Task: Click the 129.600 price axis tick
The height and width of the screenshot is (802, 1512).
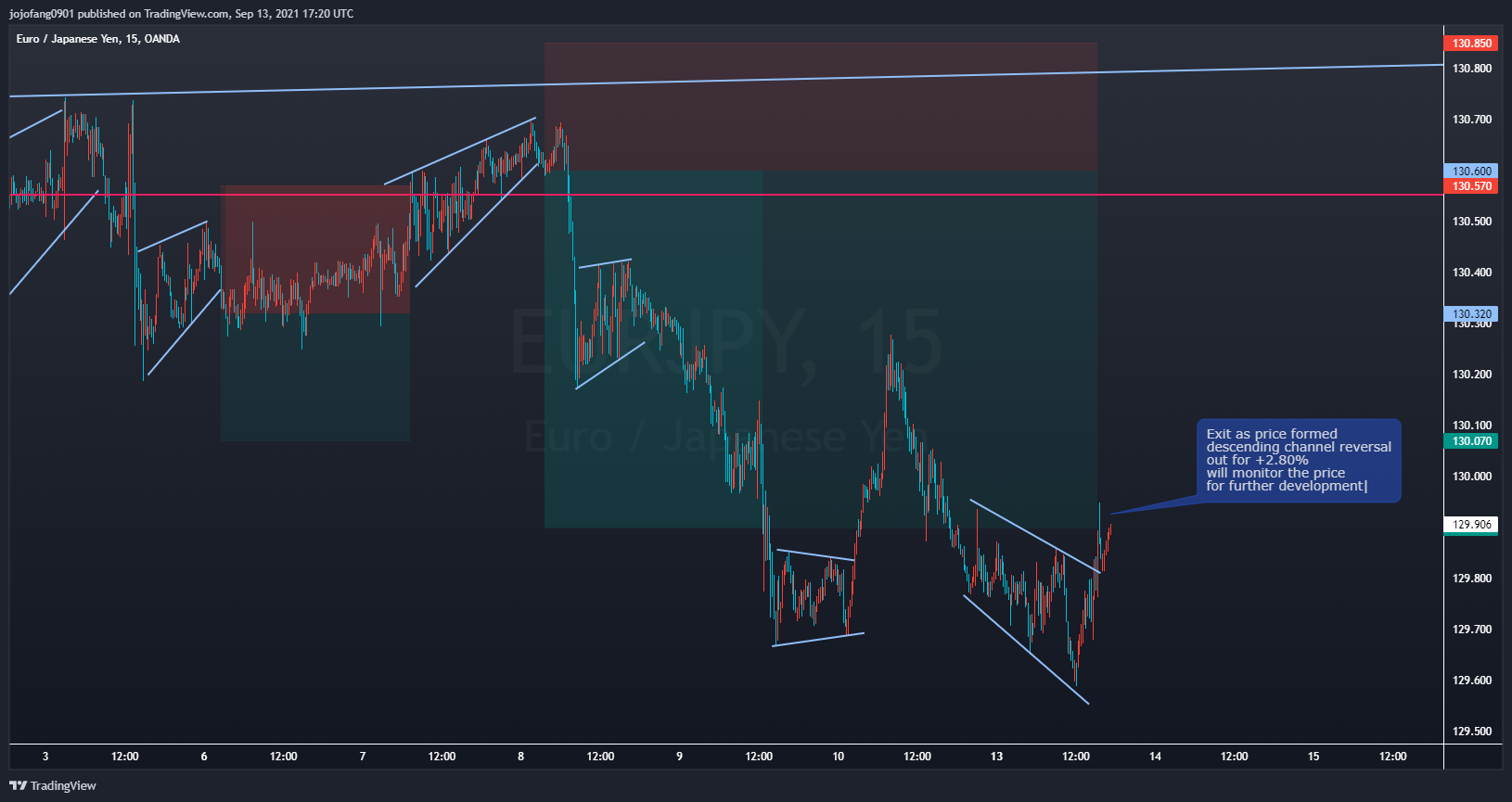Action: tap(1472, 681)
